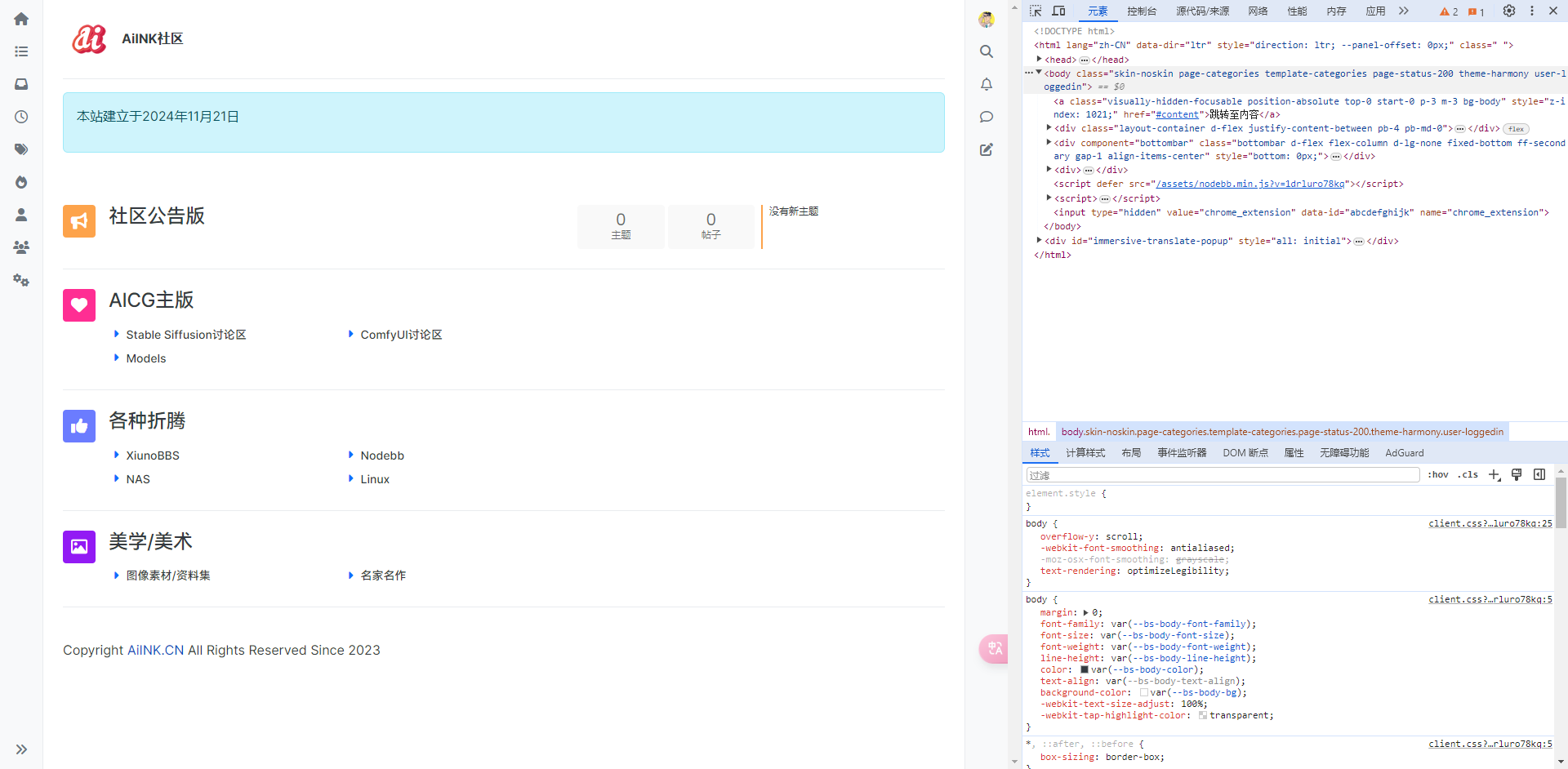Screen dimensions: 1568x769
Task: Open the 布局 pane tab
Action: coord(1131,452)
